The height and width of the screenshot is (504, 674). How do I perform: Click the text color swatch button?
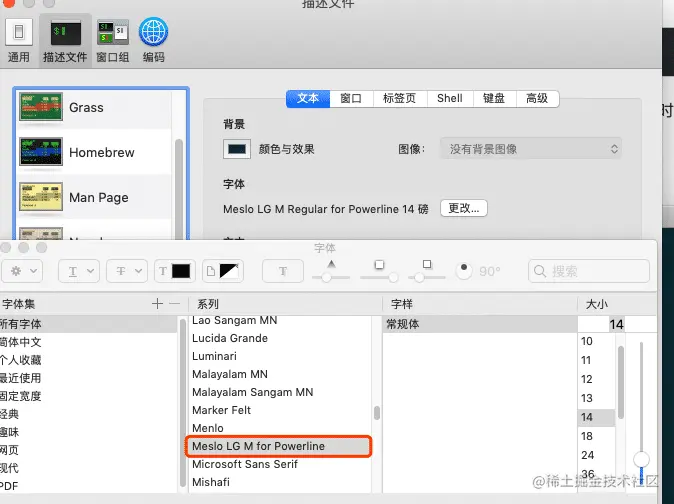[x=175, y=271]
